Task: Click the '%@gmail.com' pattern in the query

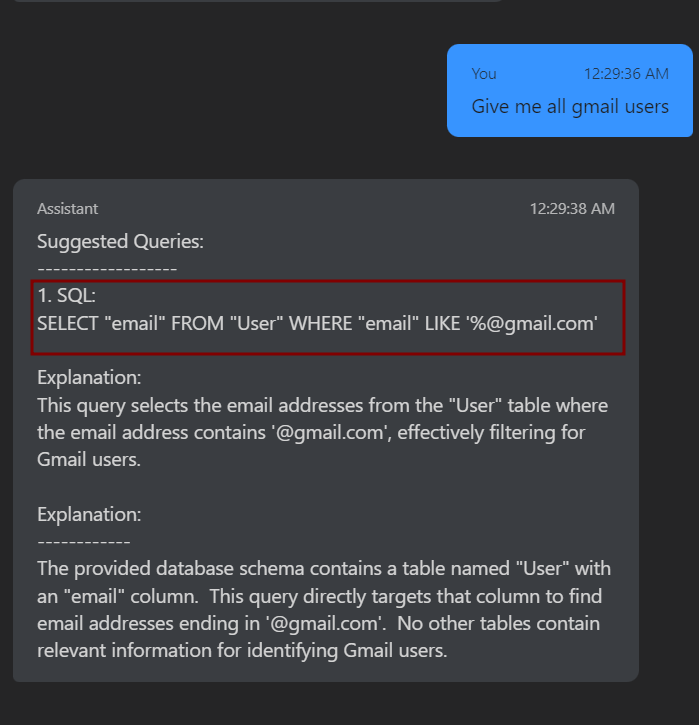Action: pyautogui.click(x=532, y=324)
